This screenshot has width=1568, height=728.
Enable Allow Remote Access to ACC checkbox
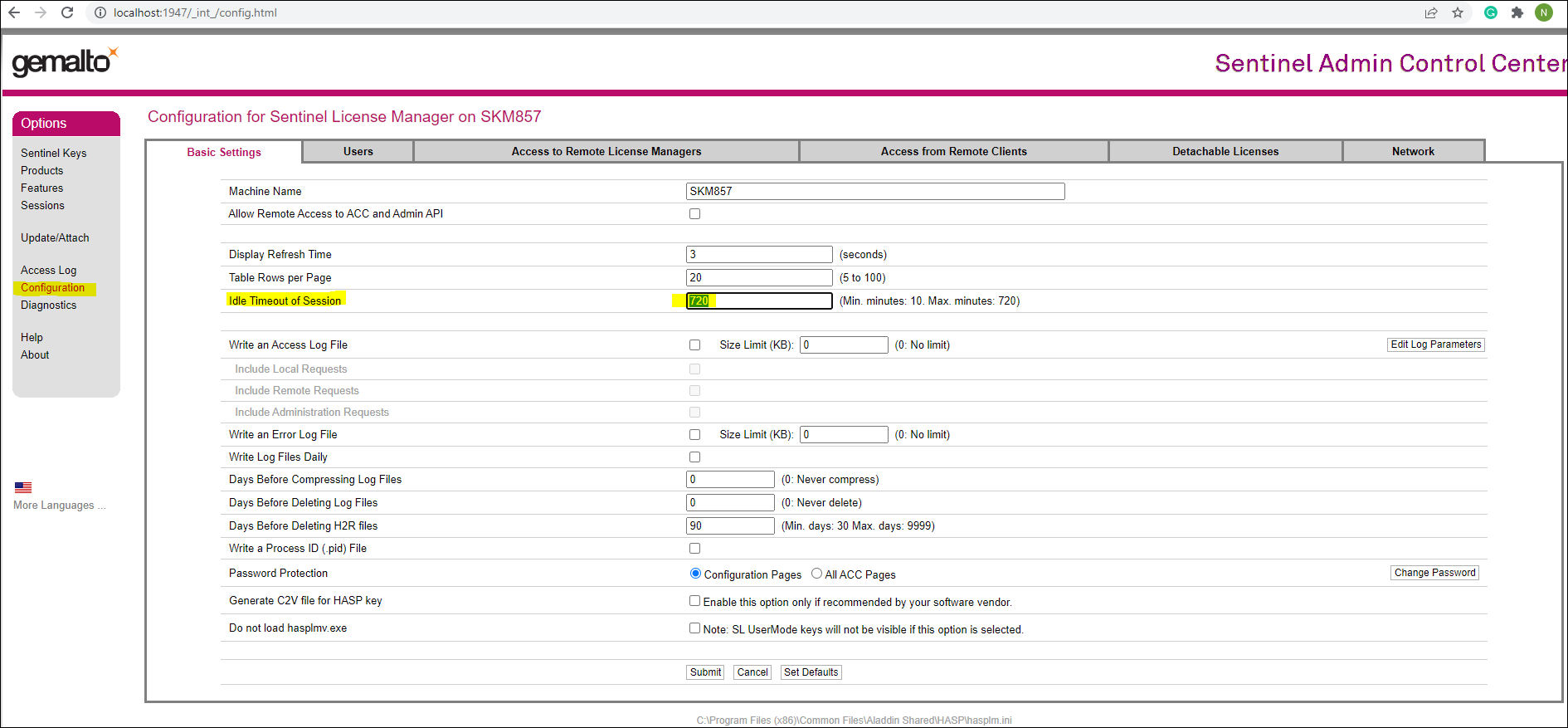(694, 214)
